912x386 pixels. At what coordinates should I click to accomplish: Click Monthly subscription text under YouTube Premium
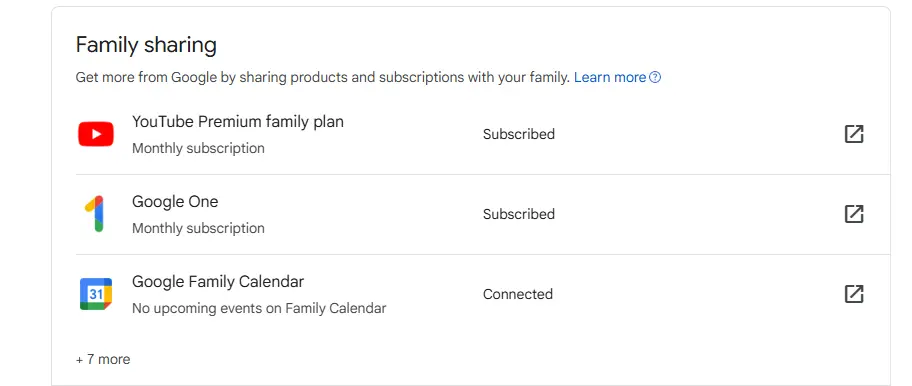(198, 148)
